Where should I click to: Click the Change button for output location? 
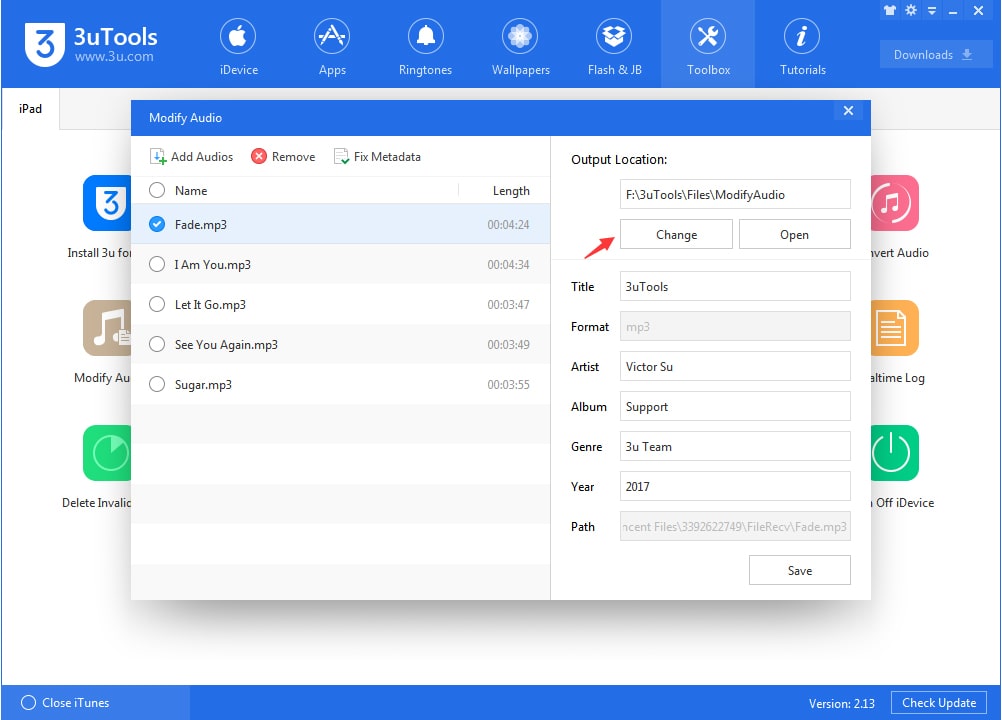[676, 234]
